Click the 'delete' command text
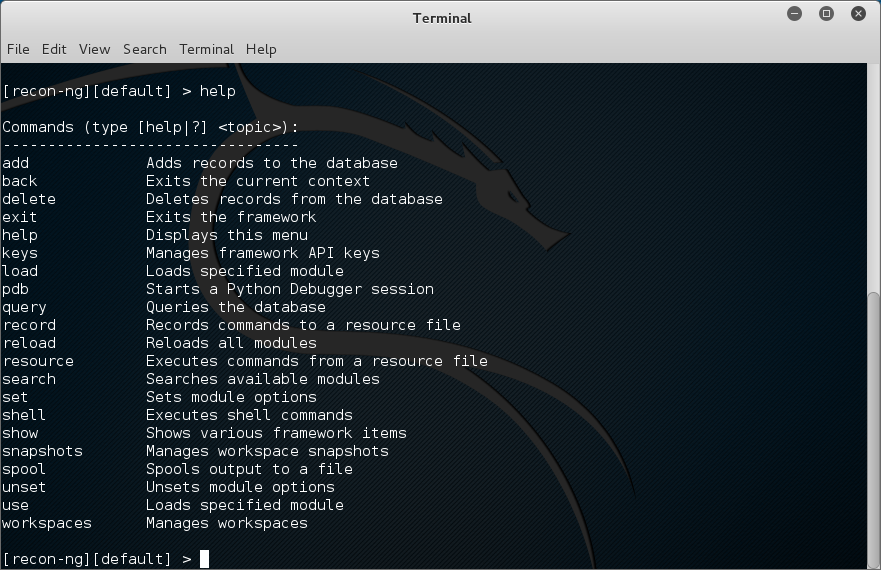881x570 pixels. point(29,199)
